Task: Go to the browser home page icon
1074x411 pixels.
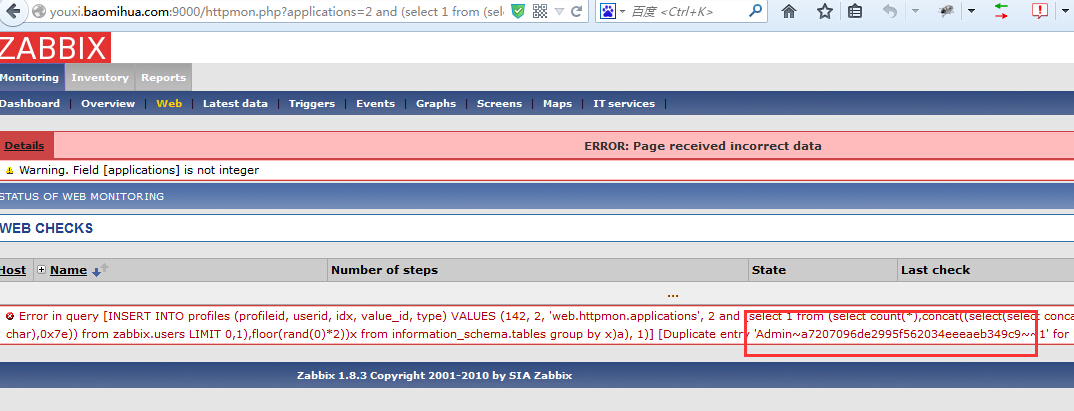Action: [x=789, y=11]
